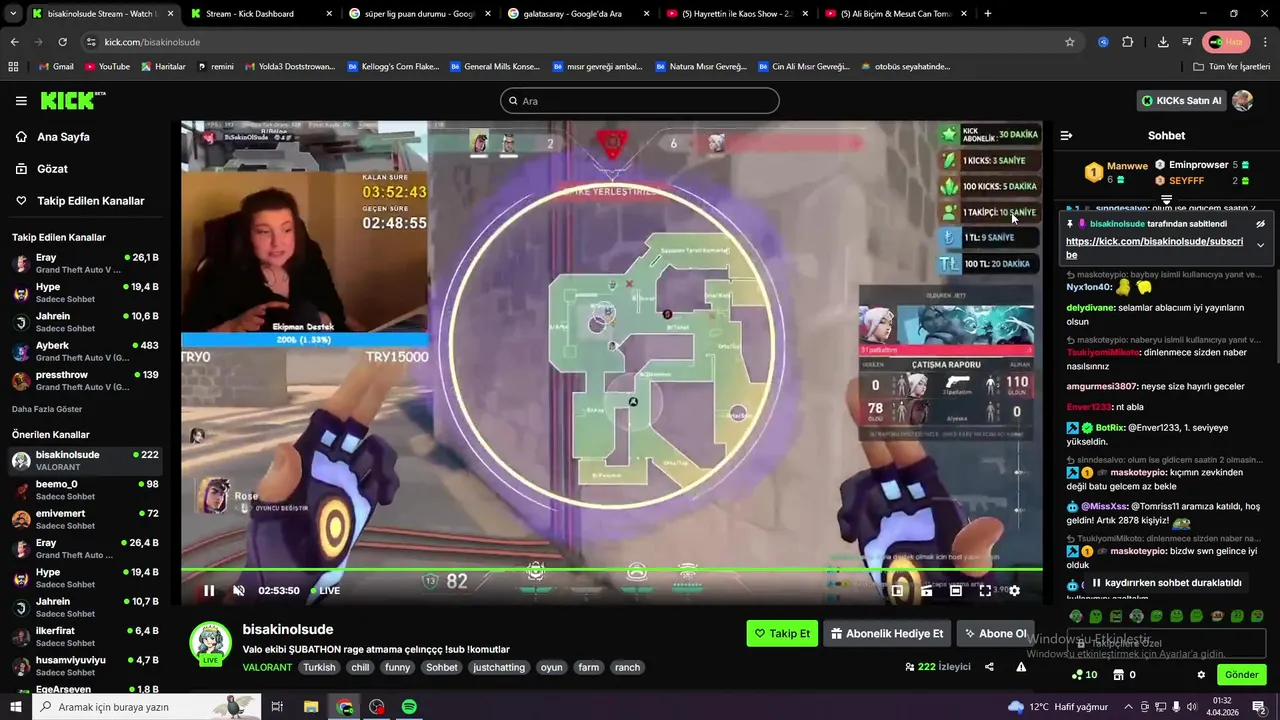Expand the pinned message chevron
This screenshot has width=1280, height=720.
coord(1260,245)
